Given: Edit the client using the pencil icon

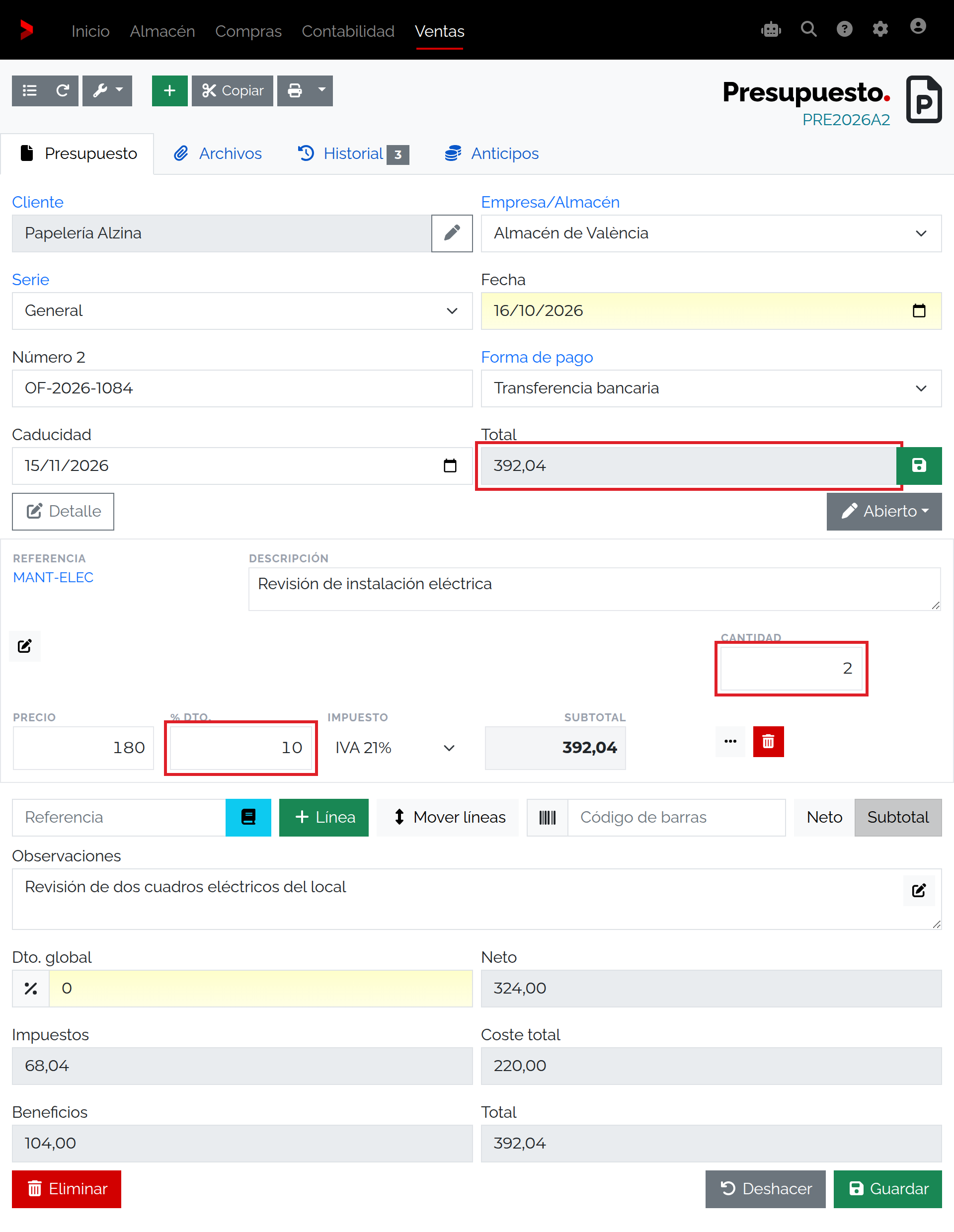Looking at the screenshot, I should pos(452,233).
